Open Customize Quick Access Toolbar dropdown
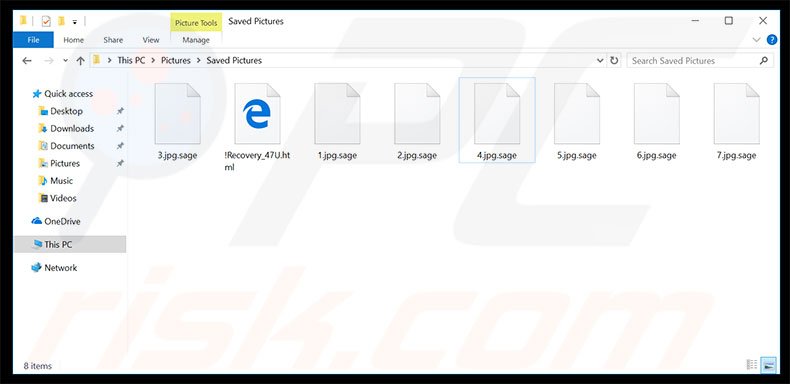 (x=75, y=22)
